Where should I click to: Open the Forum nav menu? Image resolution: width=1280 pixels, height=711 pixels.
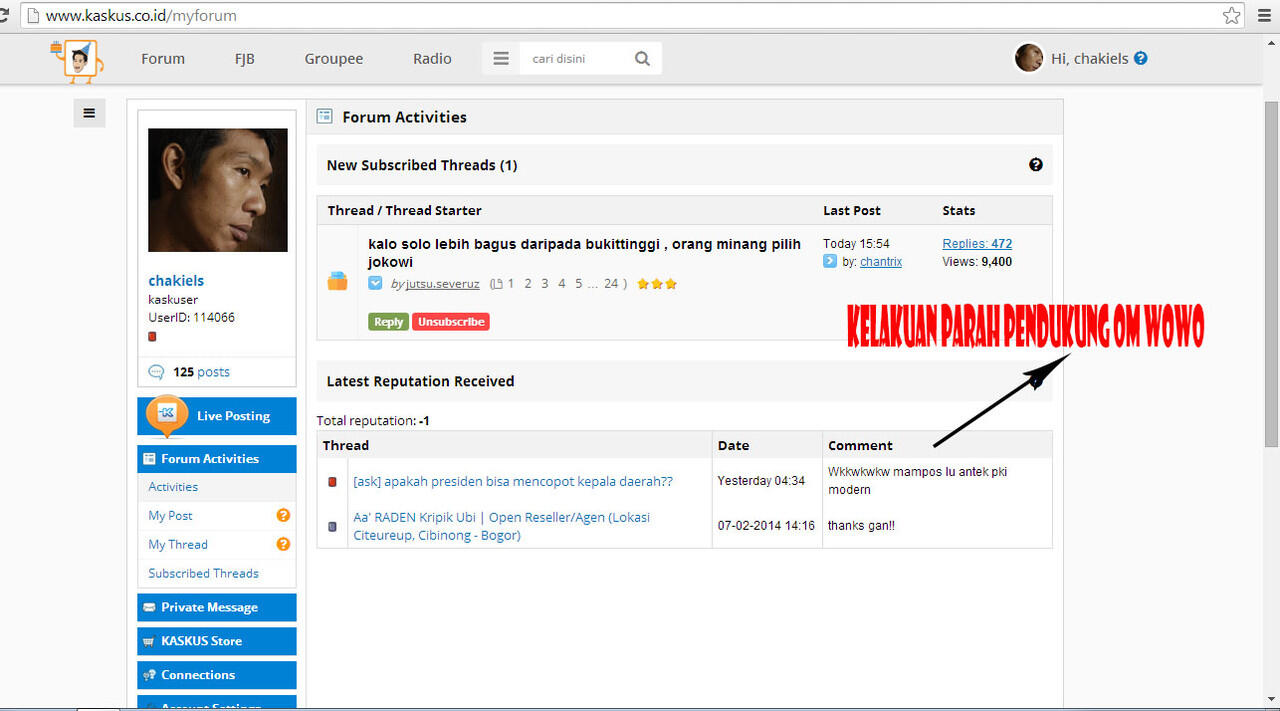(163, 58)
